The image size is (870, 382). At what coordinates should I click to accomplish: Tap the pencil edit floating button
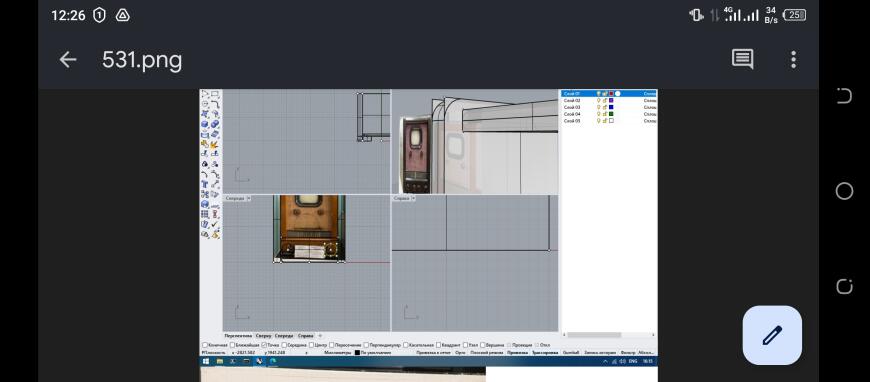click(772, 335)
